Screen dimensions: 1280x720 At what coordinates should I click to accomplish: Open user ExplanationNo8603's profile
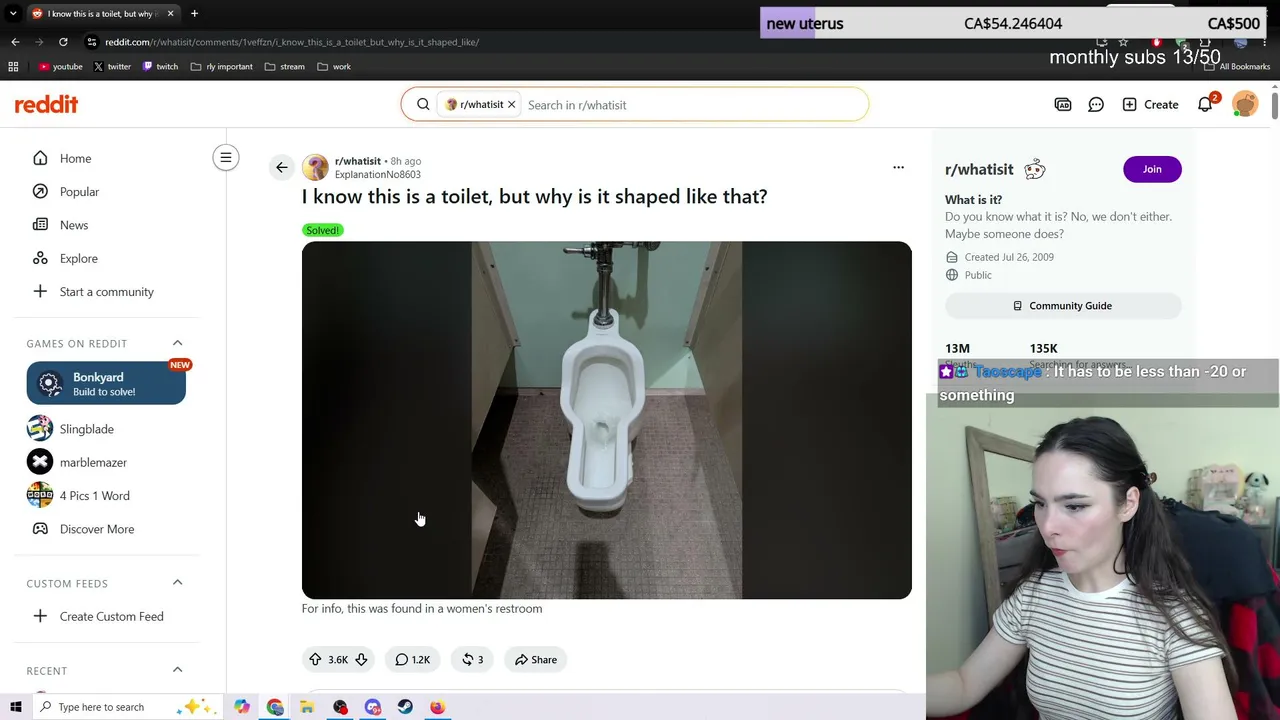[377, 174]
